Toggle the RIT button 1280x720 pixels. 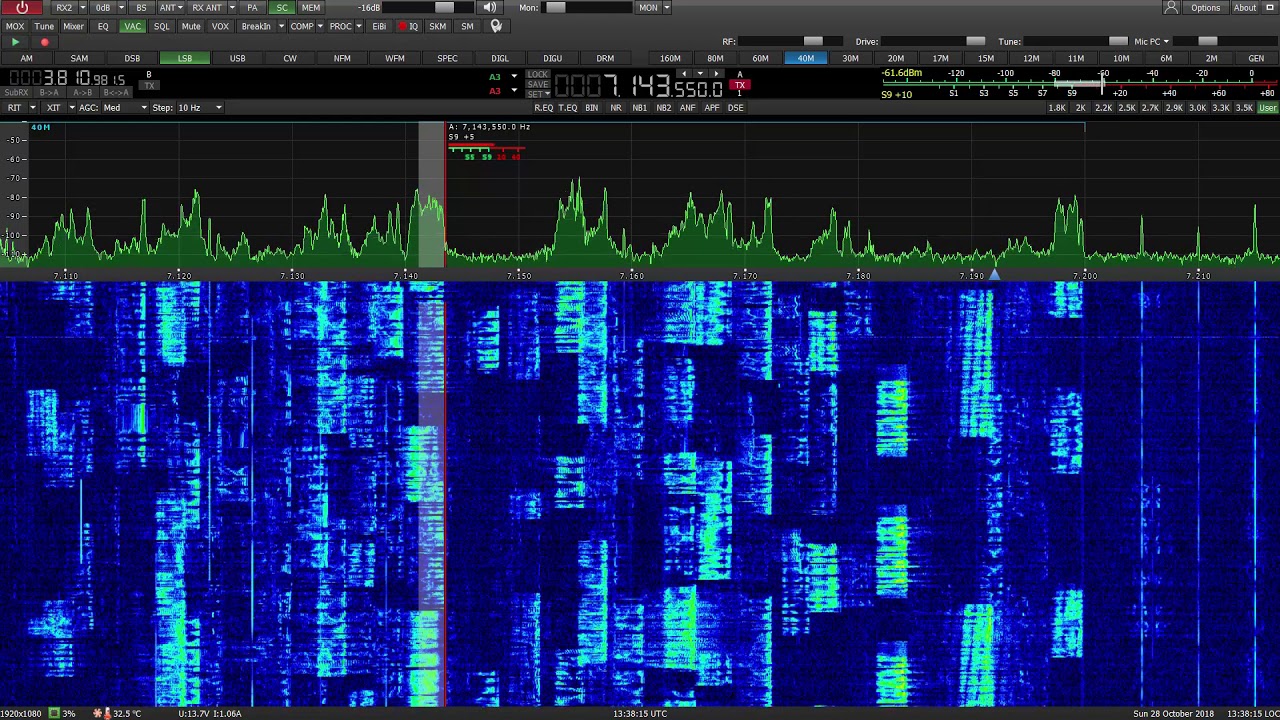(15, 107)
